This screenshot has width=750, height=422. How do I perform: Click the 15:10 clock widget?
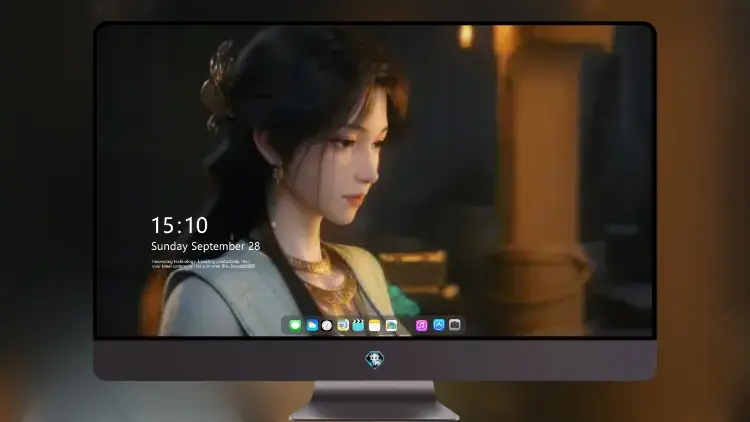179,225
